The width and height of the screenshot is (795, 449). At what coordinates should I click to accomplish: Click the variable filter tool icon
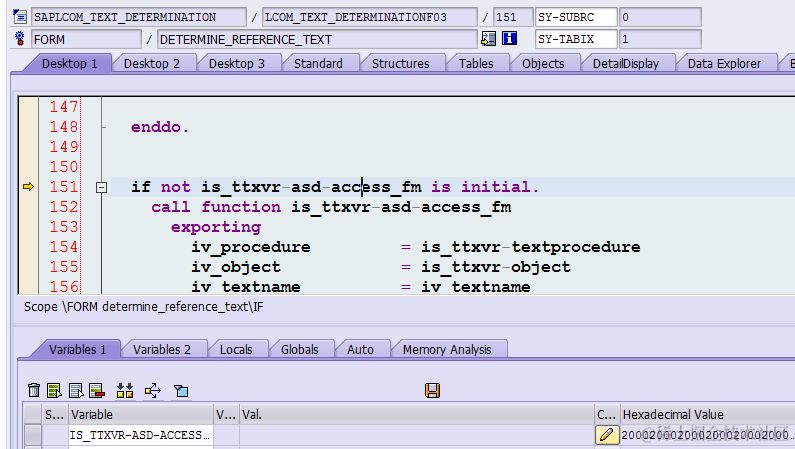181,390
